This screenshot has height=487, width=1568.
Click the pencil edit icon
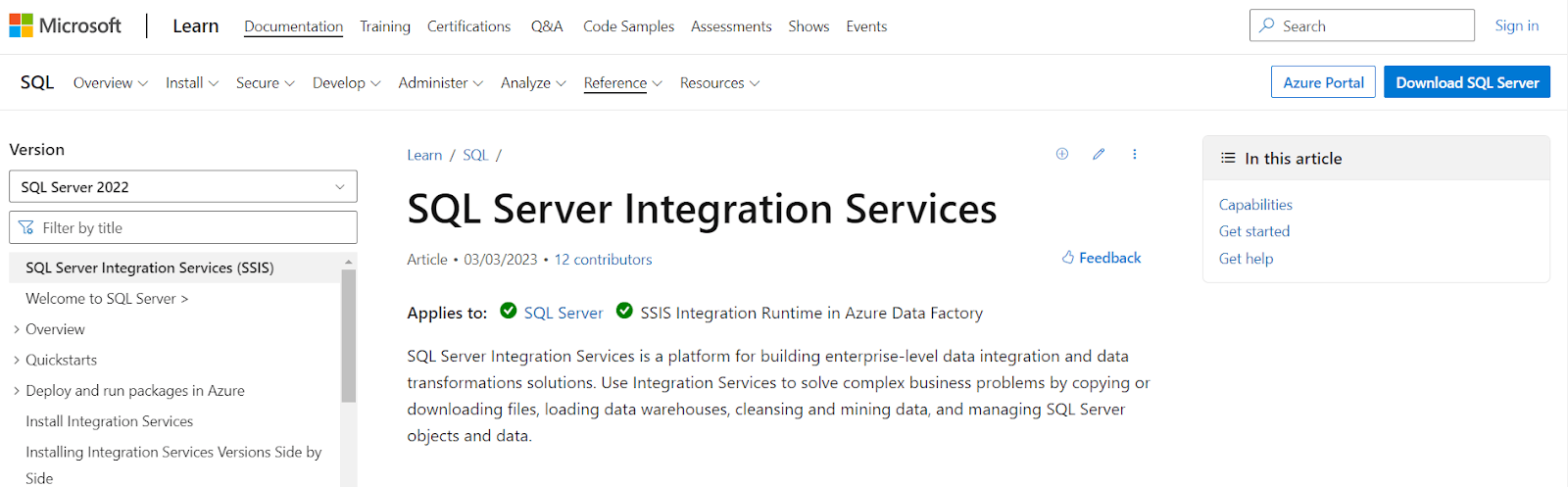pyautogui.click(x=1099, y=154)
